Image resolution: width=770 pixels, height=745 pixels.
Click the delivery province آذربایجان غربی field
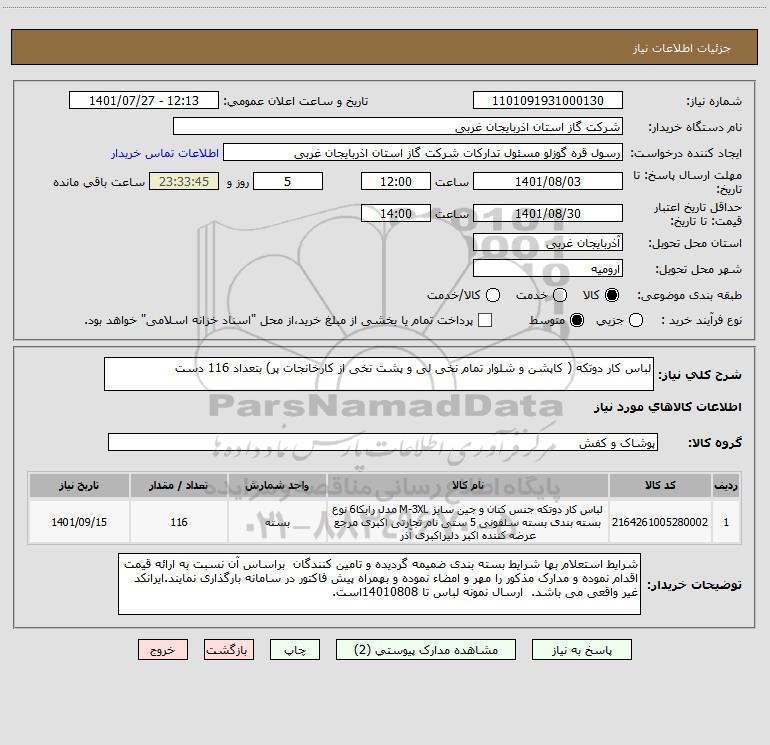pyautogui.click(x=548, y=243)
